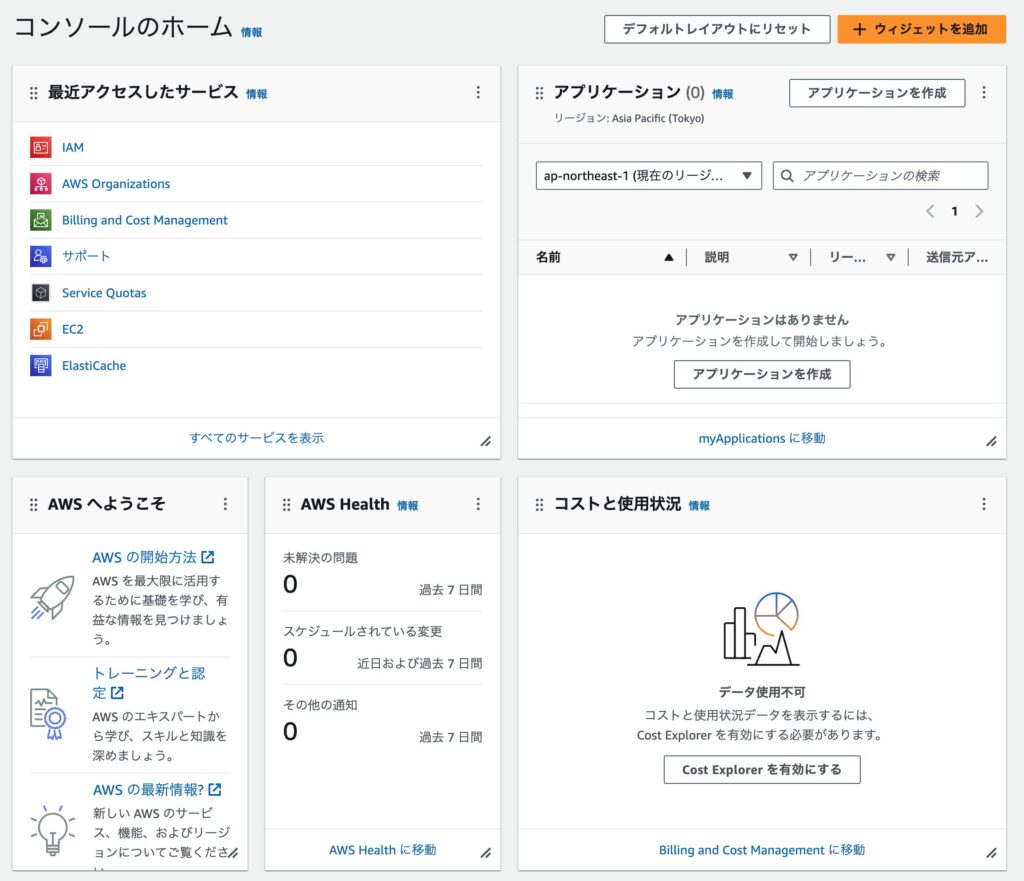
Task: Open the ElastiCache text link
Action: point(94,366)
